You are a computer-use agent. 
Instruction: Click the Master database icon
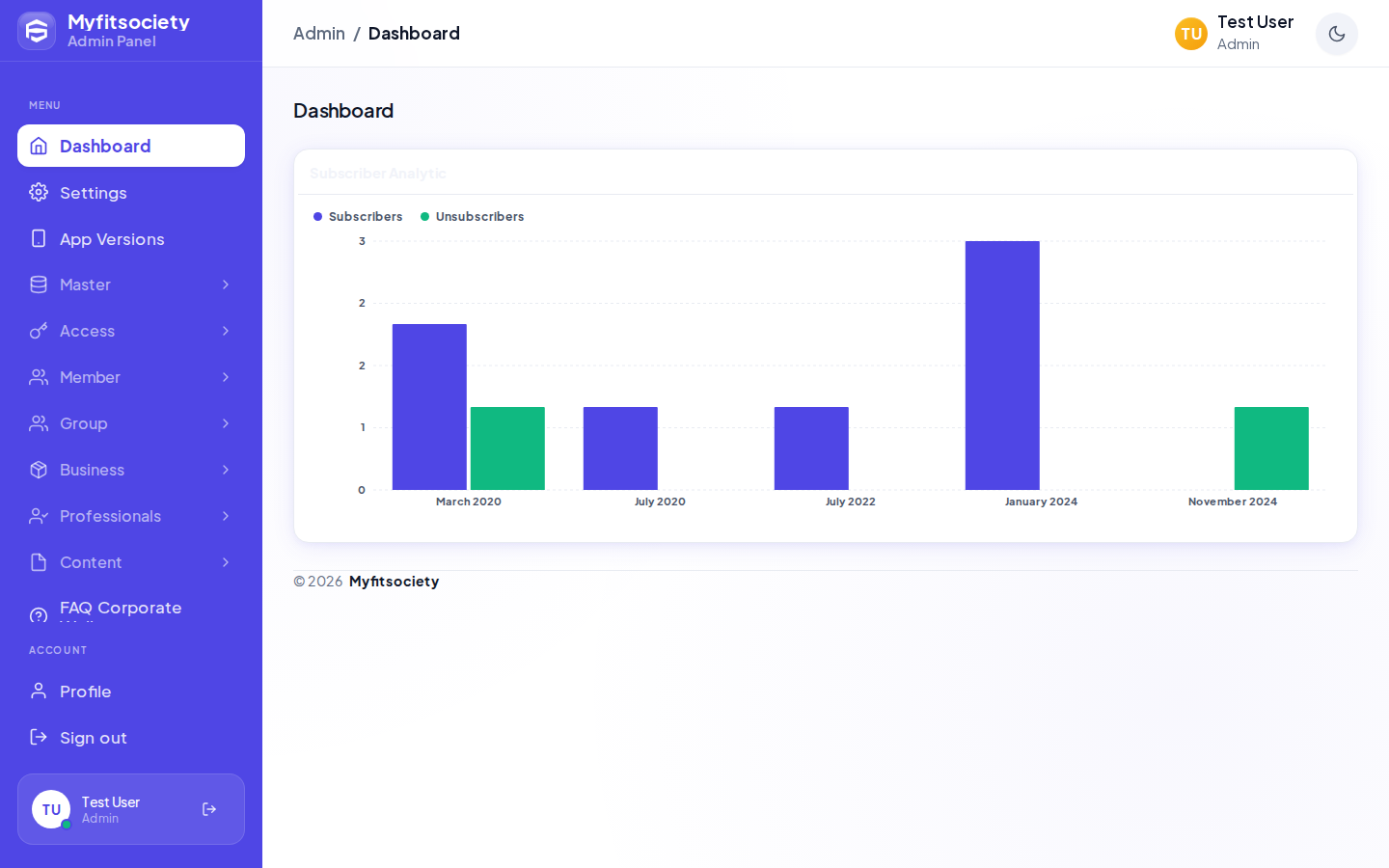click(39, 285)
